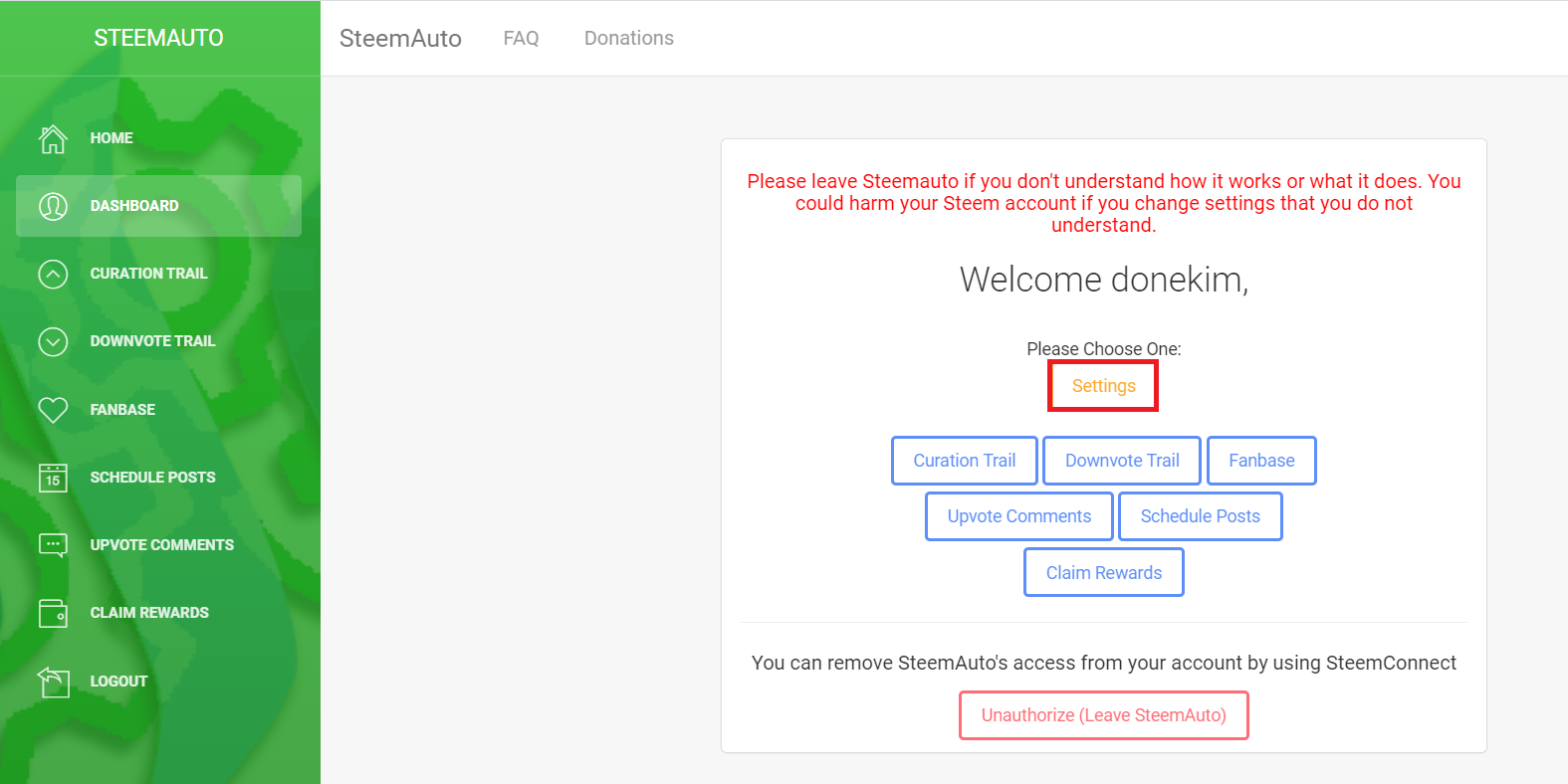Click the Dashboard user icon
Screen dimensions: 1568x784
tap(53, 206)
